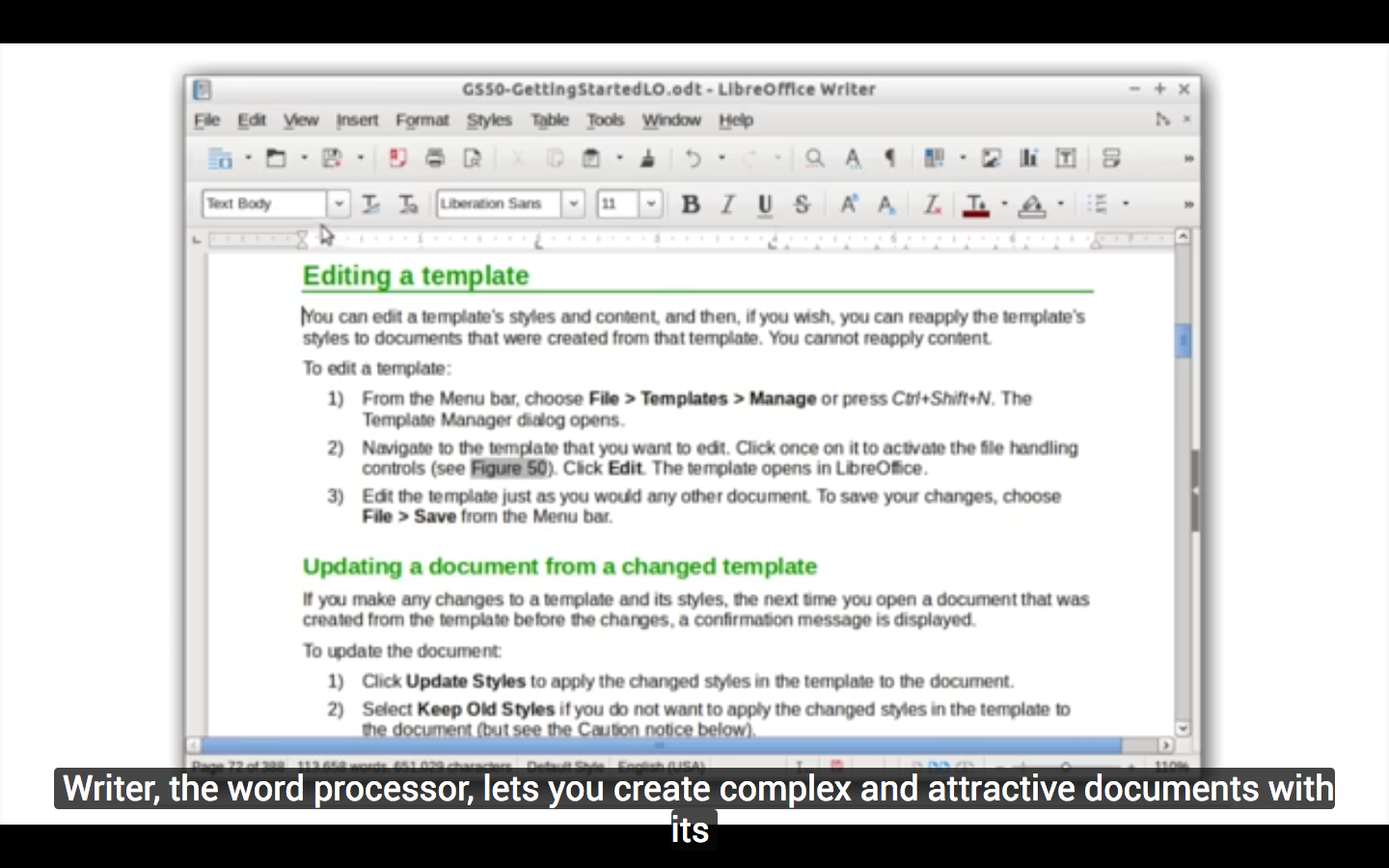1389x868 pixels.
Task: Click the vertical scrollbar up arrow
Action: pyautogui.click(x=1183, y=236)
